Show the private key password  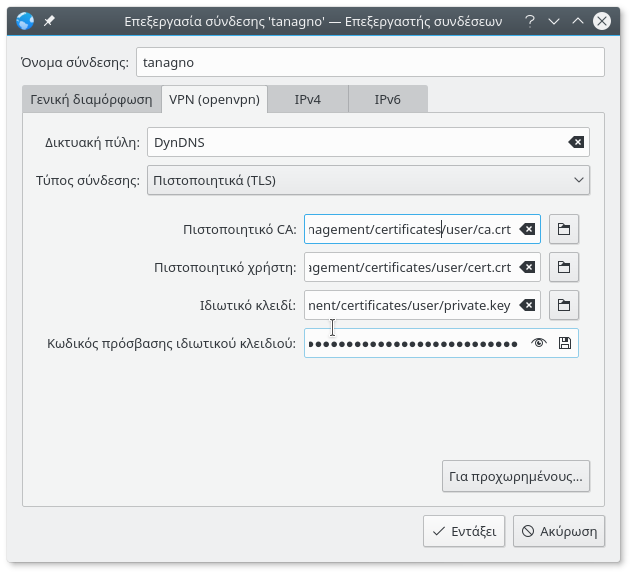[x=539, y=343]
